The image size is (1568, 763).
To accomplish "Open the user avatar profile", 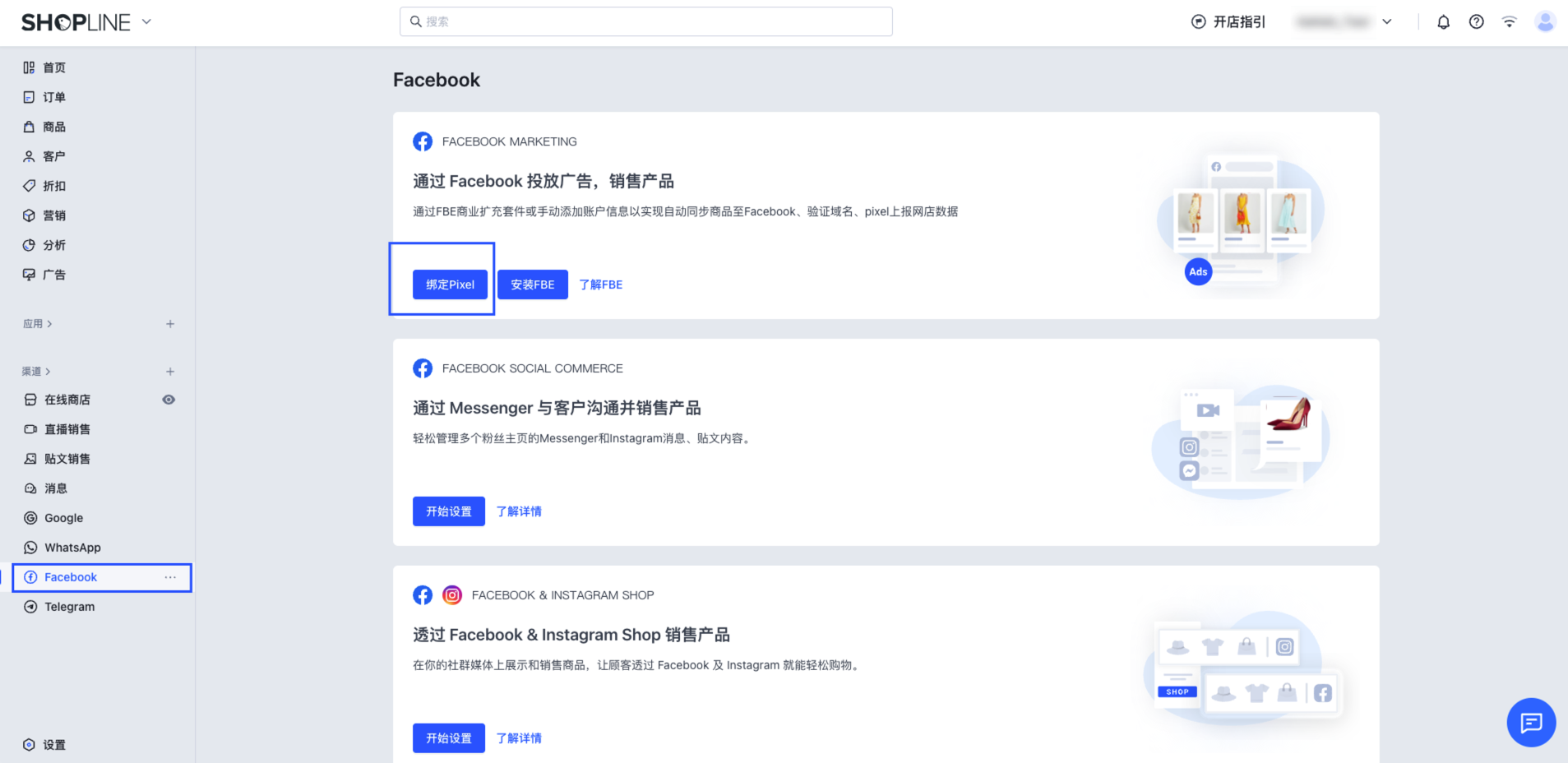I will tap(1545, 22).
